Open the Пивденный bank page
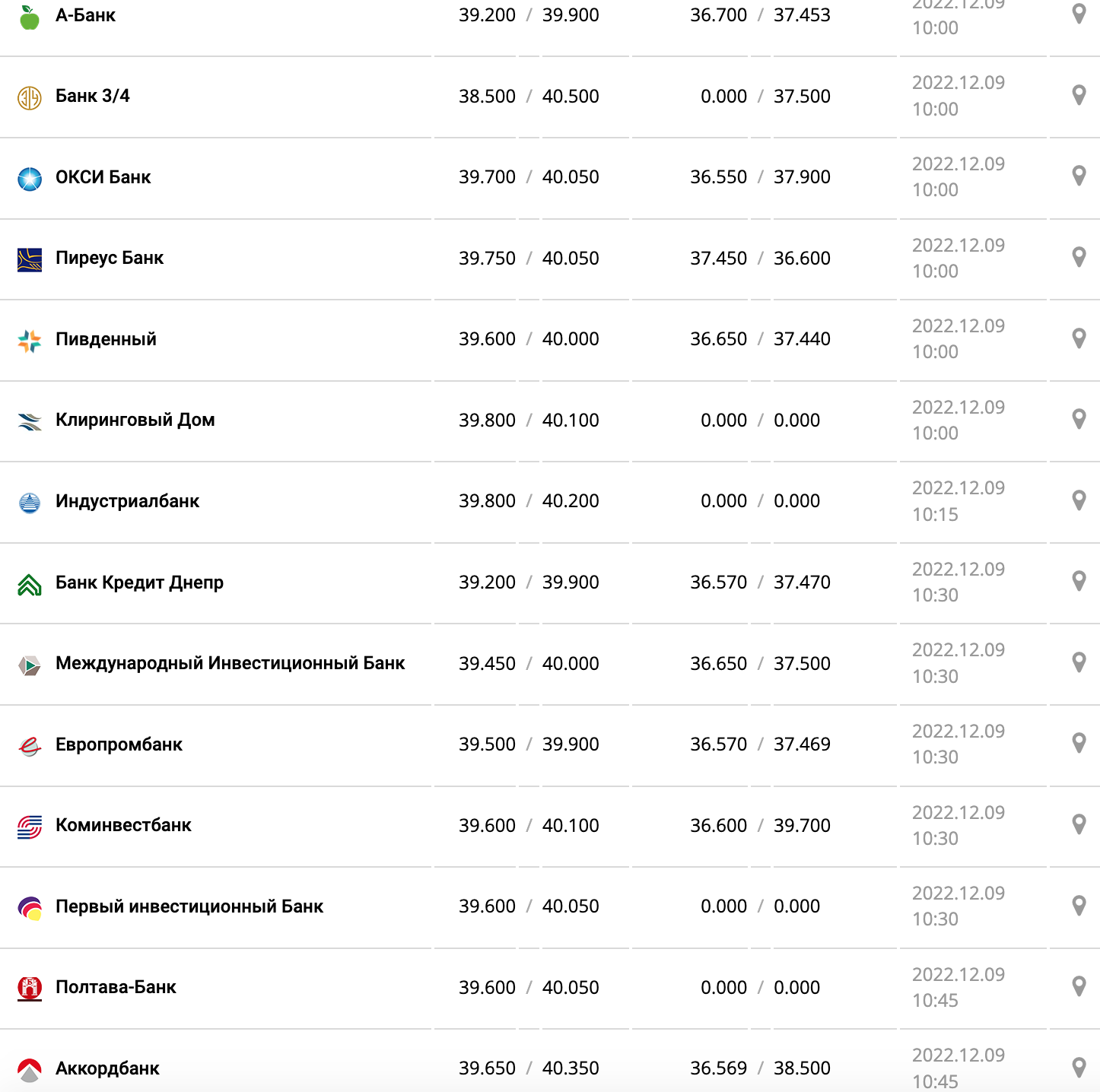Image resolution: width=1100 pixels, height=1092 pixels. [x=106, y=339]
